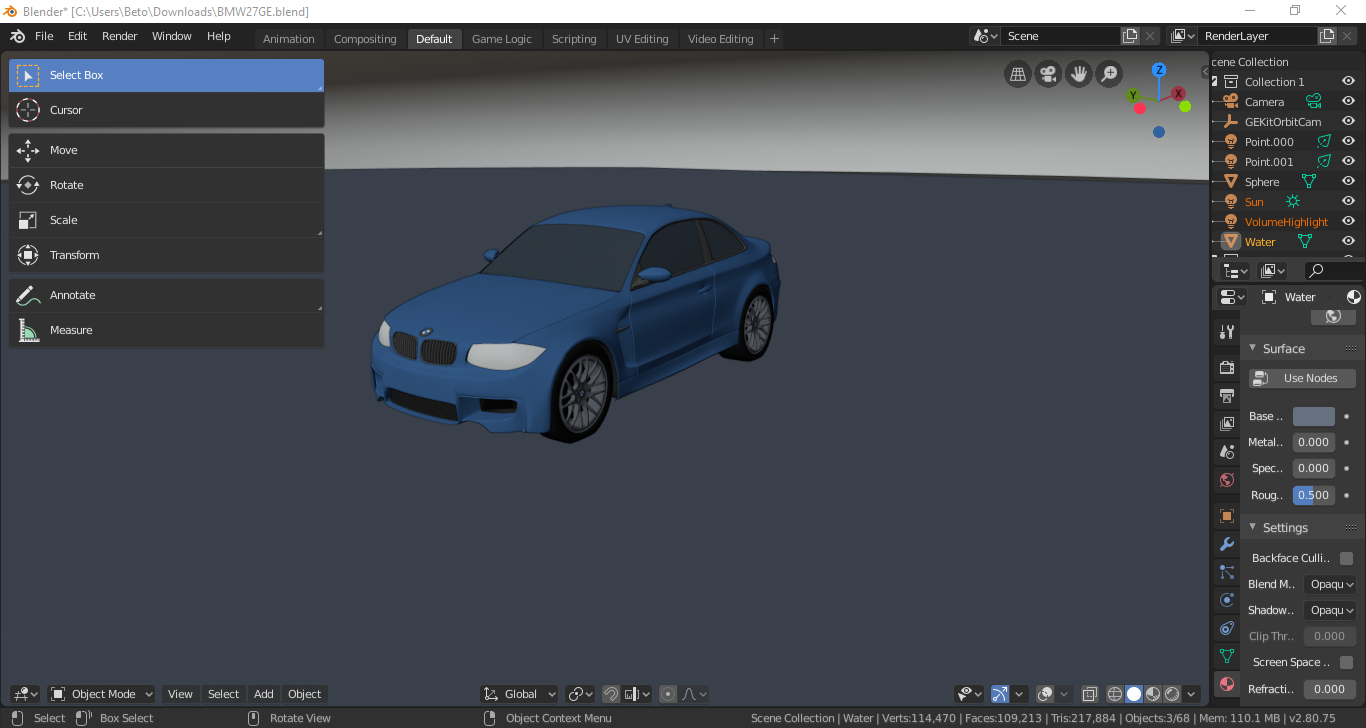Switch to the Animation workspace tab
This screenshot has height=728, width=1366.
(289, 39)
